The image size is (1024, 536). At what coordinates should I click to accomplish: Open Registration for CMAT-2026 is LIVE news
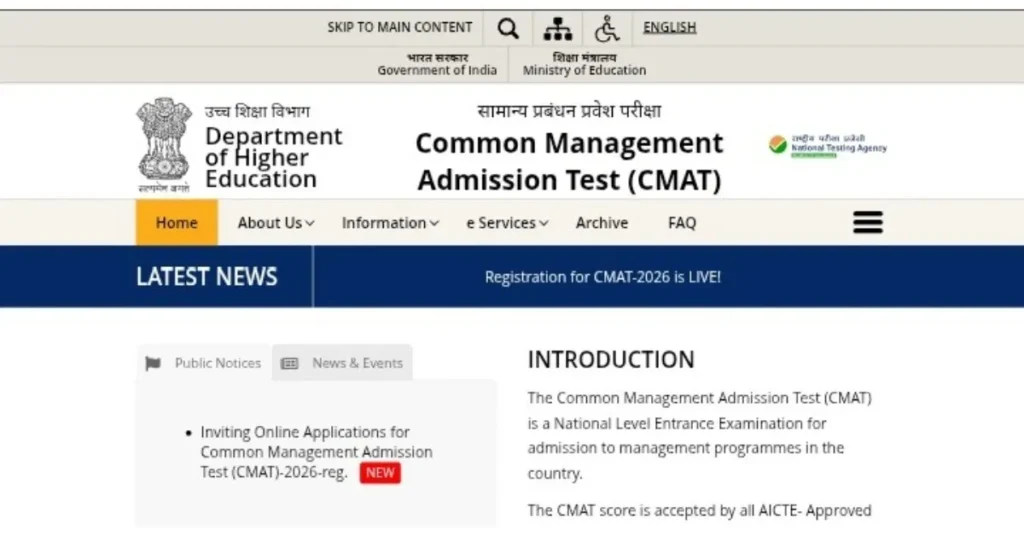[x=602, y=277]
